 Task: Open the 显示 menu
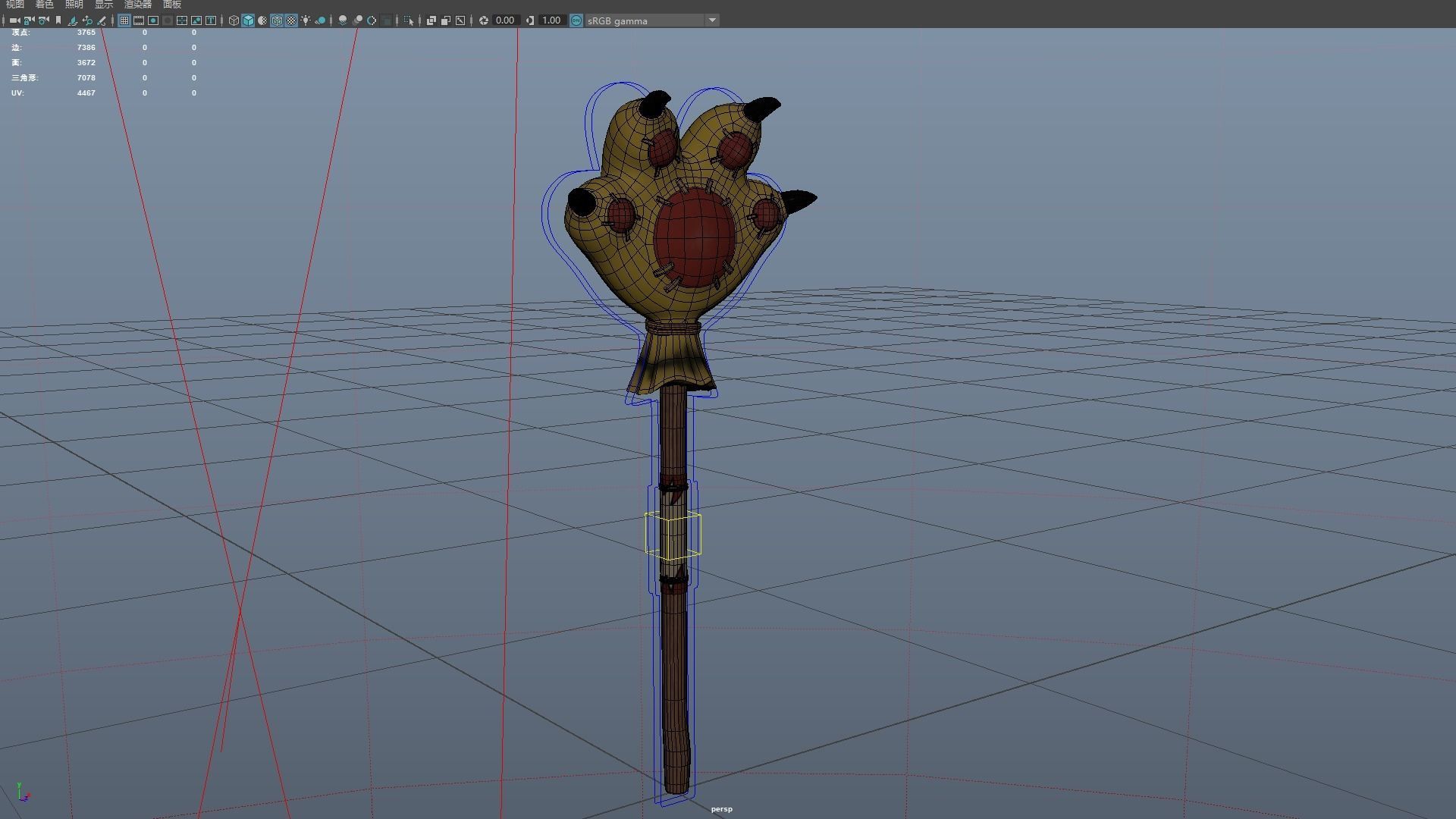click(x=104, y=5)
